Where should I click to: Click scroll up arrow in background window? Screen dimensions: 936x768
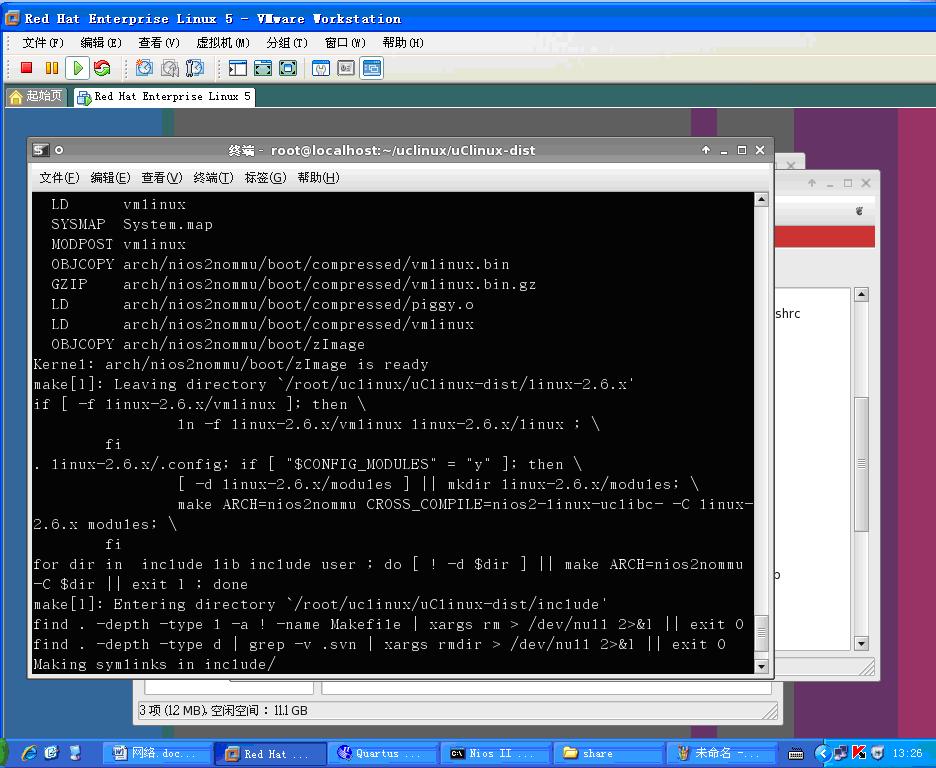861,294
